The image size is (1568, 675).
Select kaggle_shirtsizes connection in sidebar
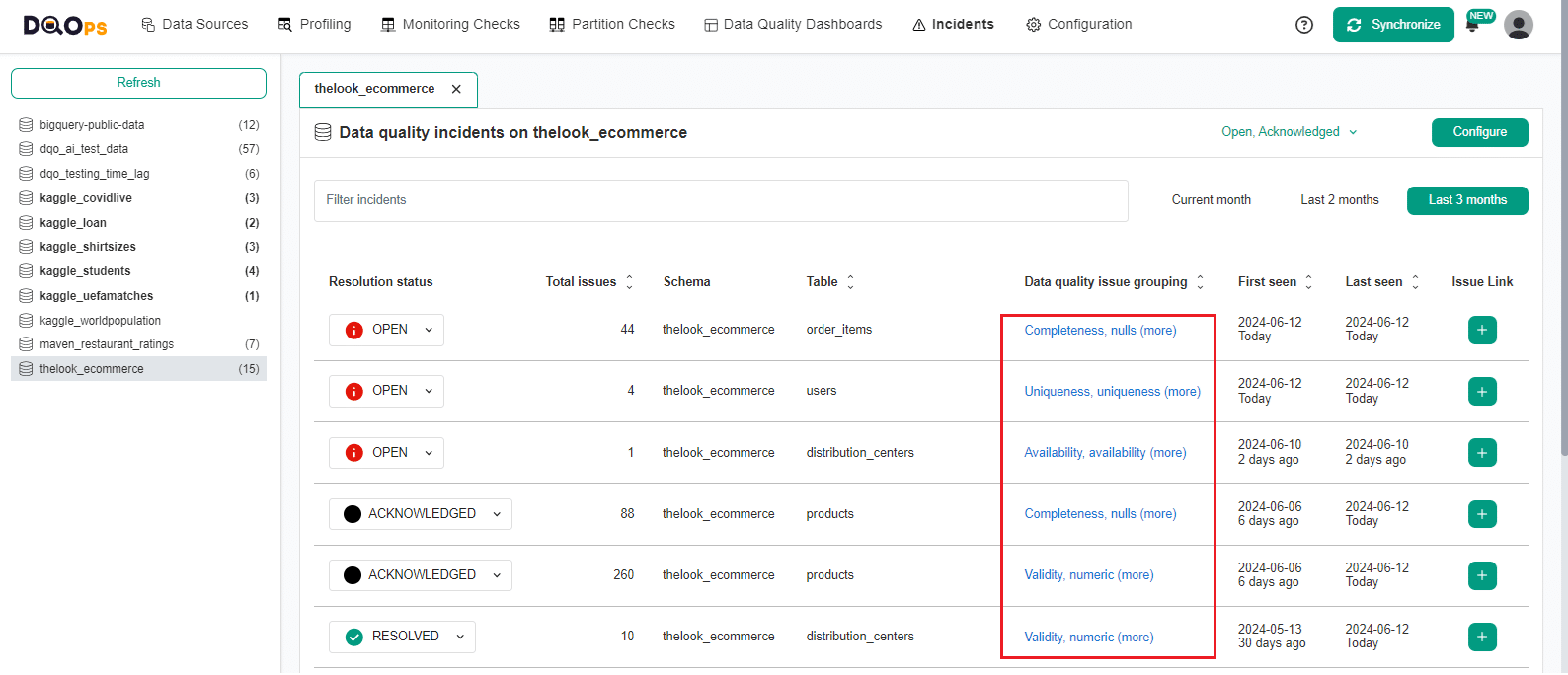coord(138,247)
